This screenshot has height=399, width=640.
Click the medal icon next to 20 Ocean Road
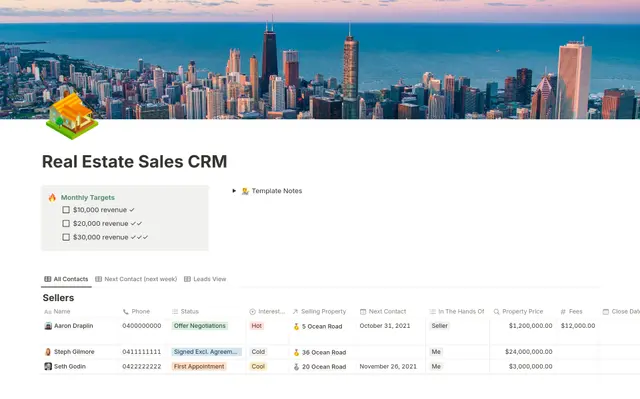(296, 367)
